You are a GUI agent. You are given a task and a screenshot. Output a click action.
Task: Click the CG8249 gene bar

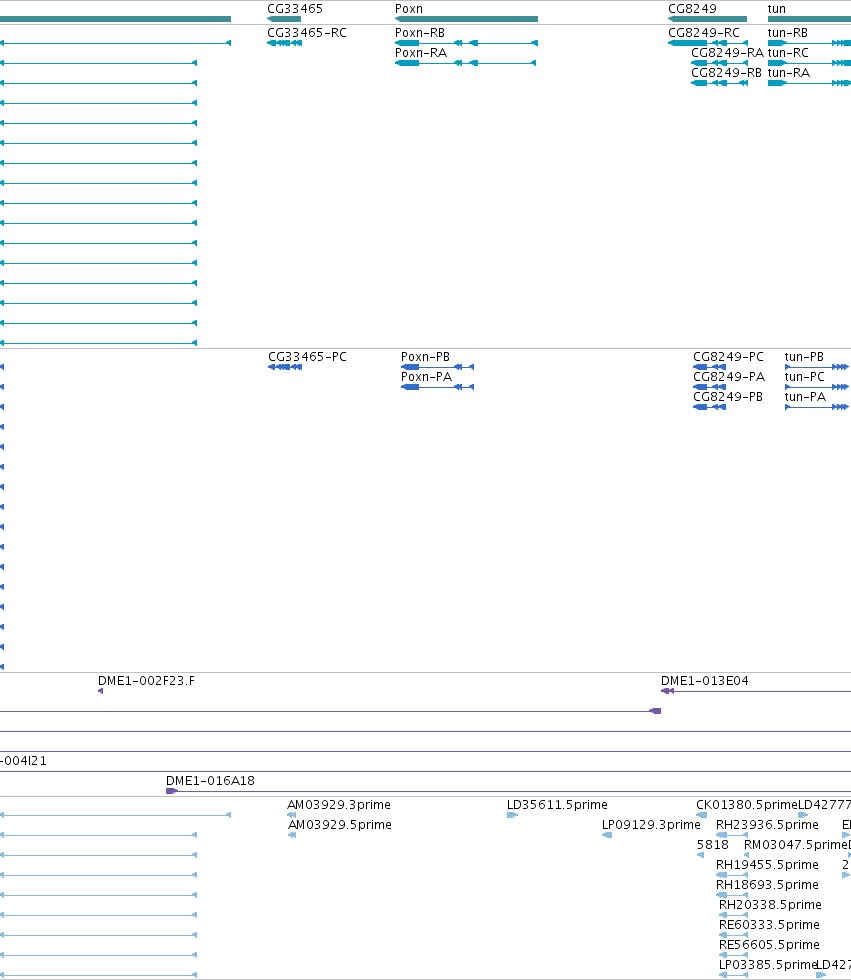tap(707, 19)
